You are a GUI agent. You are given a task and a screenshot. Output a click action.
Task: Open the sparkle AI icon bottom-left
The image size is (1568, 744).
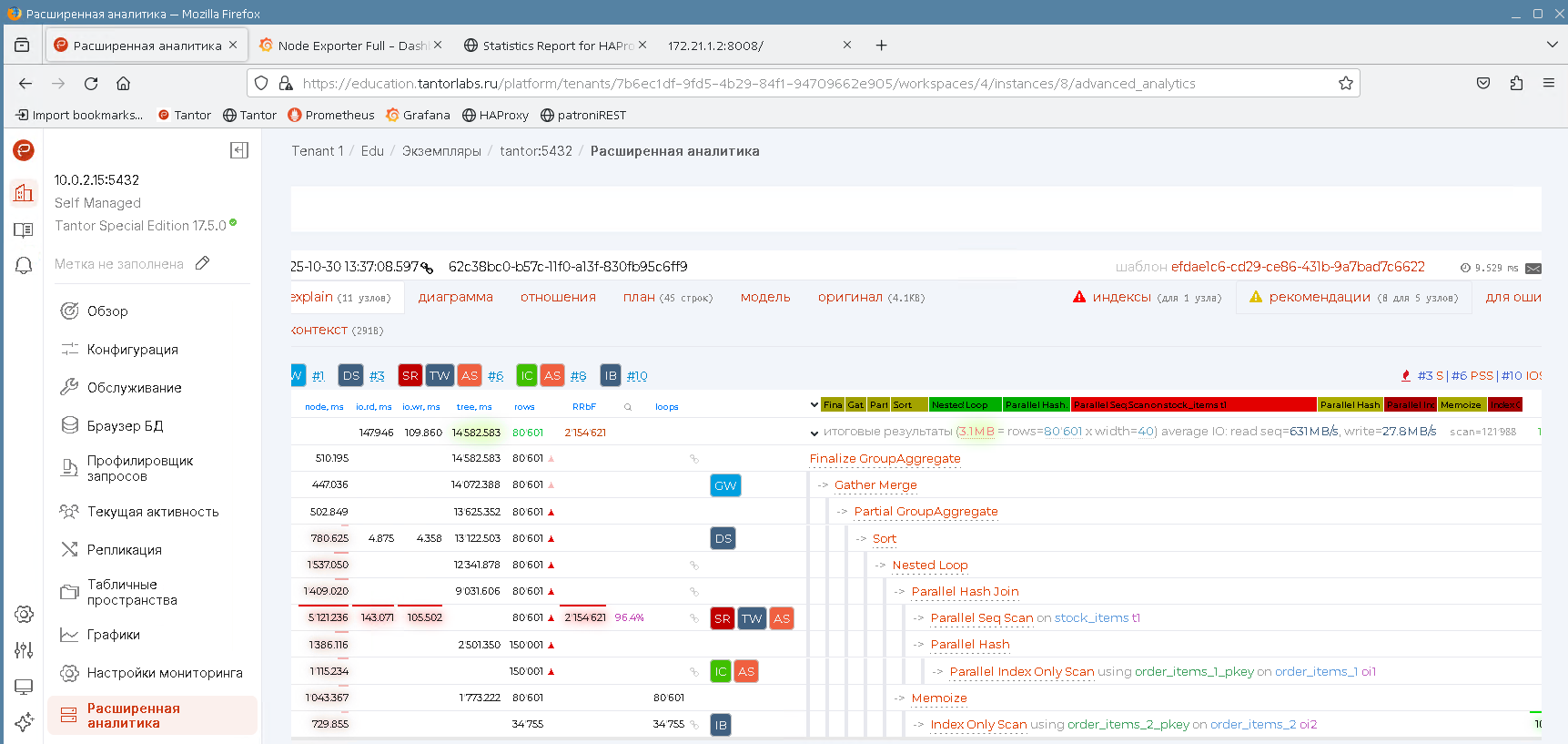(24, 722)
